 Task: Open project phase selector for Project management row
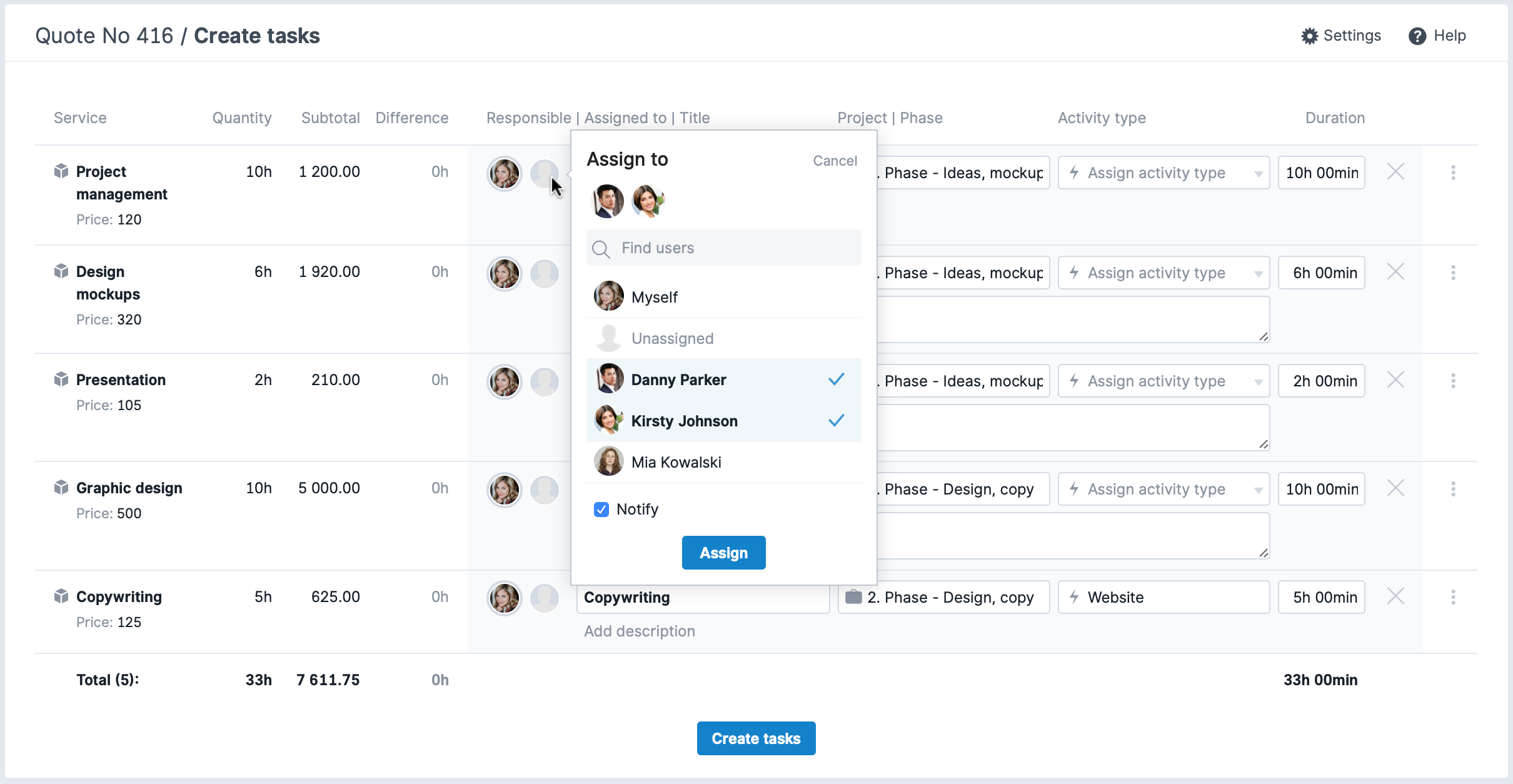pyautogui.click(x=963, y=173)
